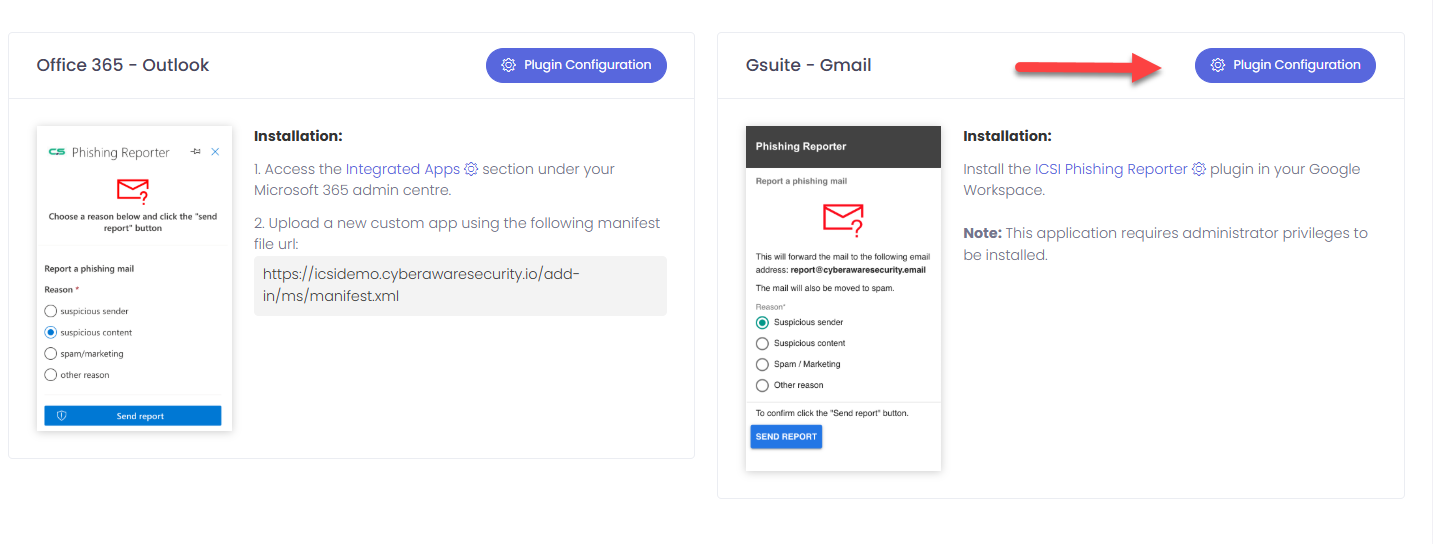1433x544 pixels.
Task: Click the gear icon after ICSI Phishing Reporter
Action: [x=1199, y=169]
